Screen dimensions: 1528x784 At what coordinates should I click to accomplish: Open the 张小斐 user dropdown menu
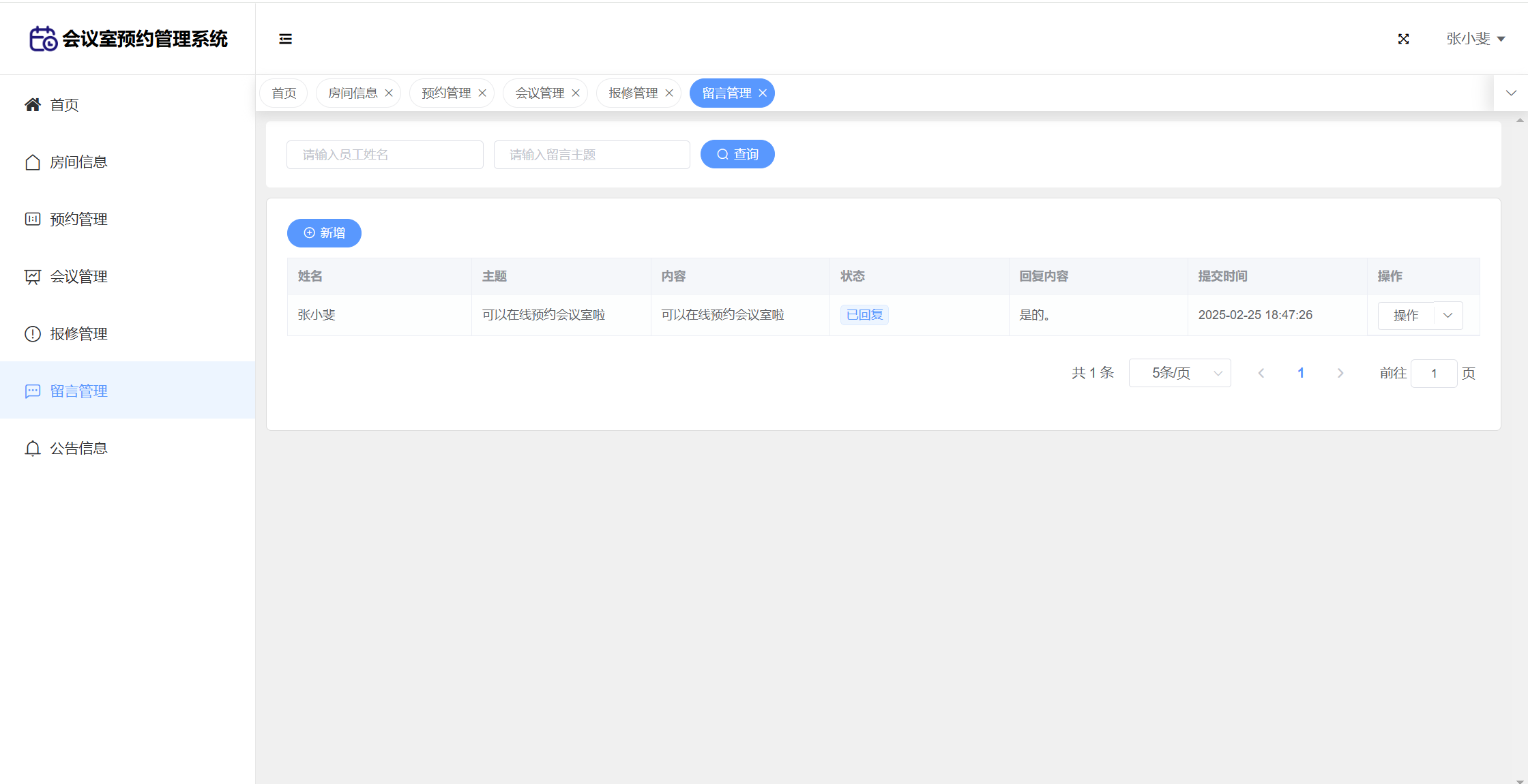[x=1475, y=39]
